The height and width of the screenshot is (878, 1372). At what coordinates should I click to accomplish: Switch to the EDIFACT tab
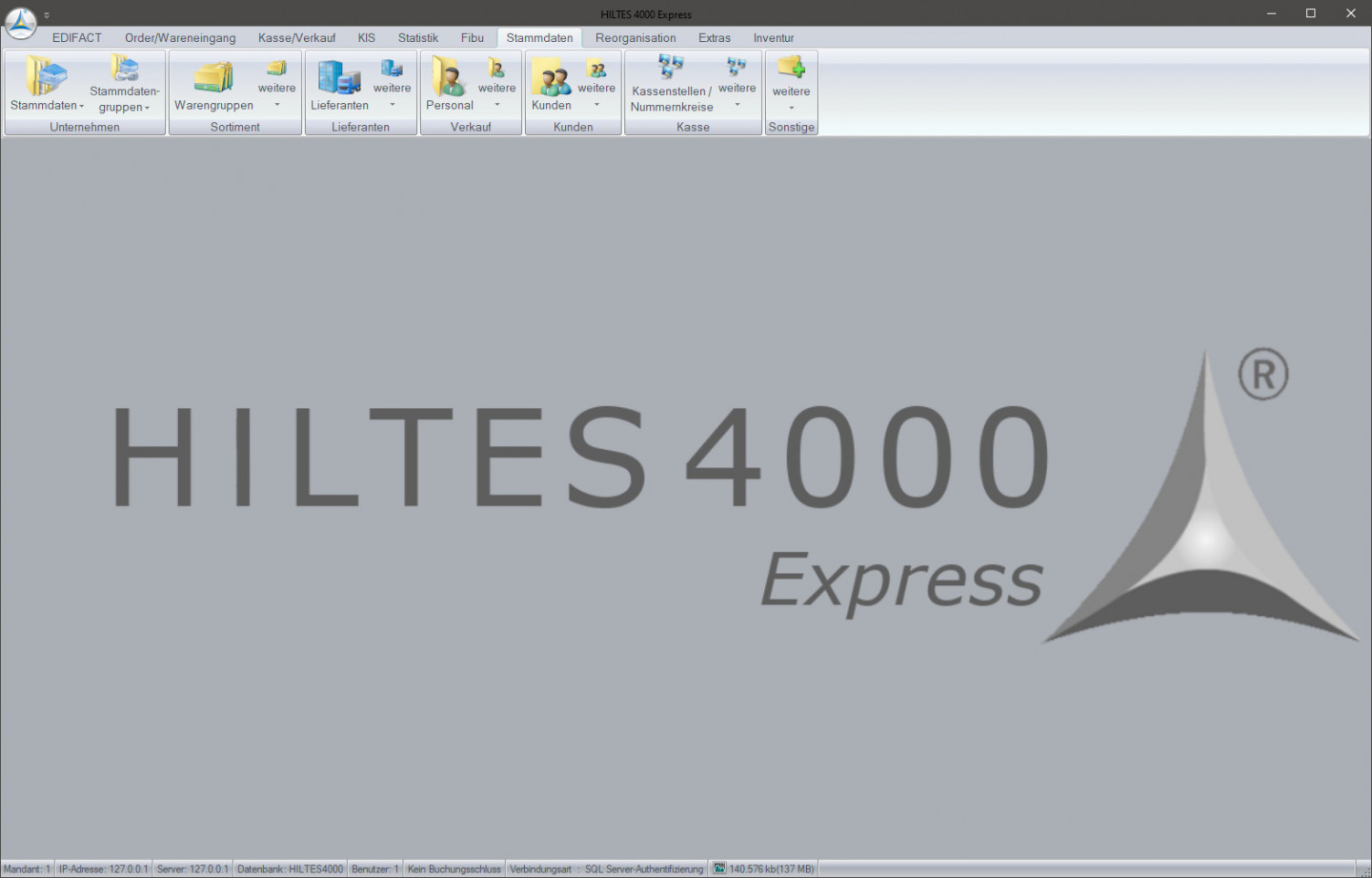click(x=77, y=38)
